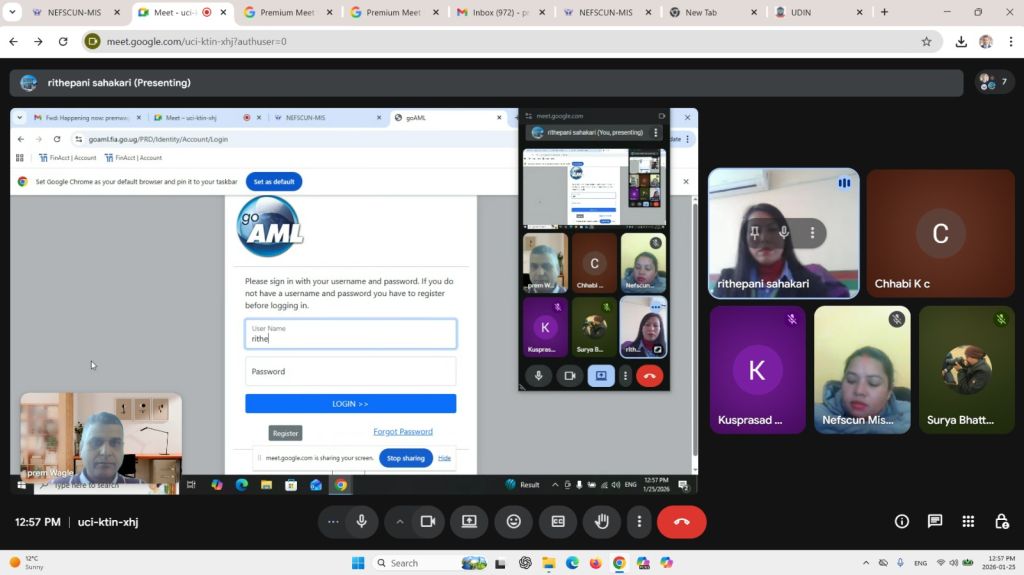Toggle the microphone in Meet controls
1024x575 pixels.
[361, 522]
